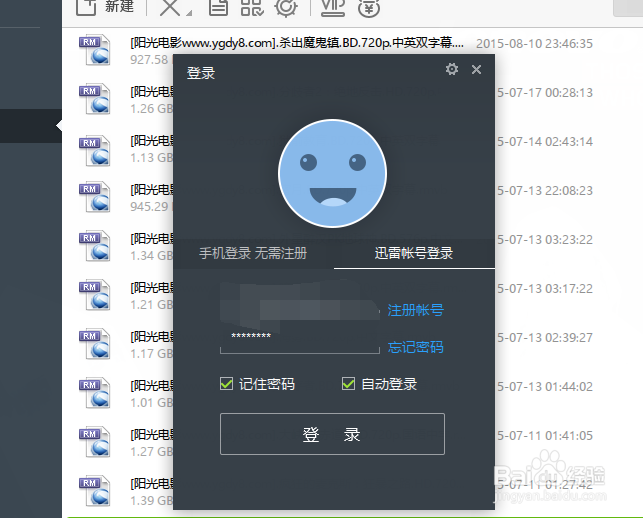Click the blue smiley avatar

(x=332, y=173)
